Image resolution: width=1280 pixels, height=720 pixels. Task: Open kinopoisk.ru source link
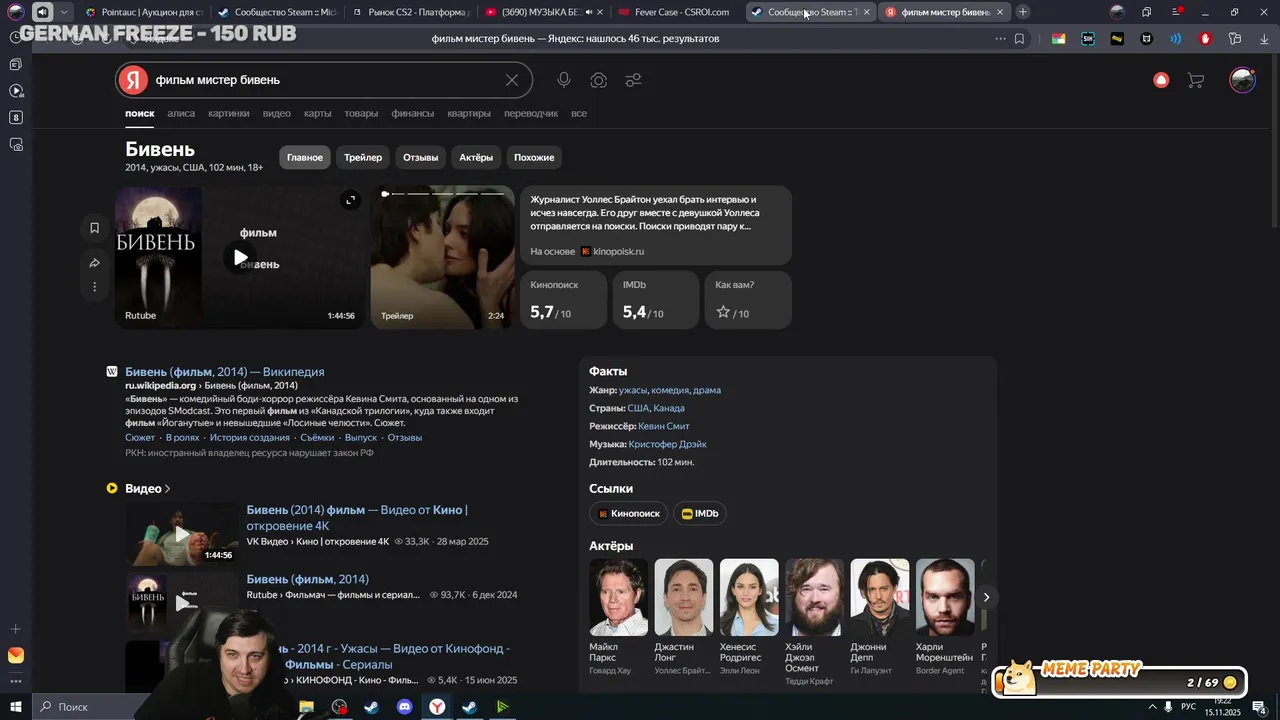(613, 252)
